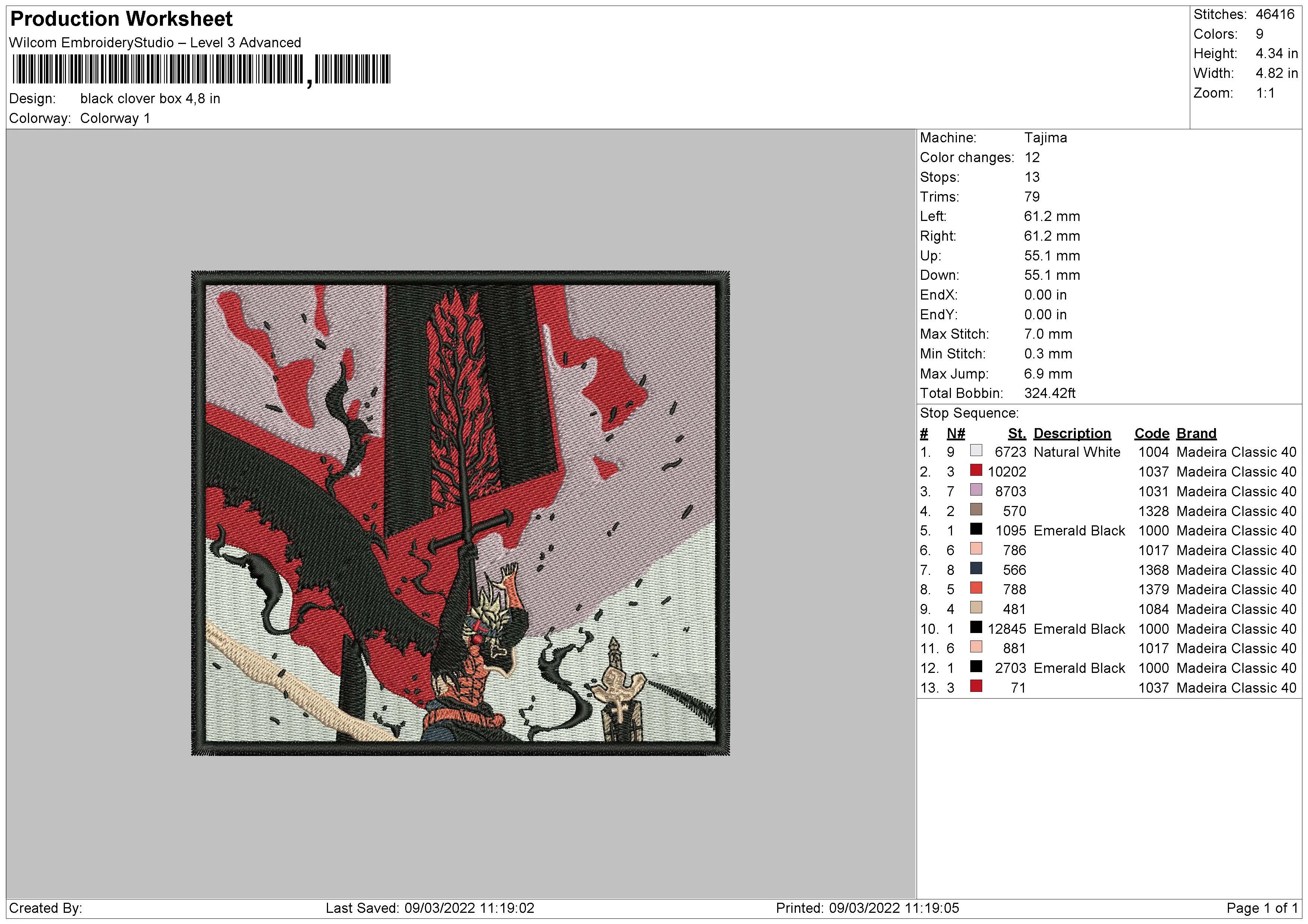
Task: Click the Machine value Tajima
Action: (x=1045, y=138)
